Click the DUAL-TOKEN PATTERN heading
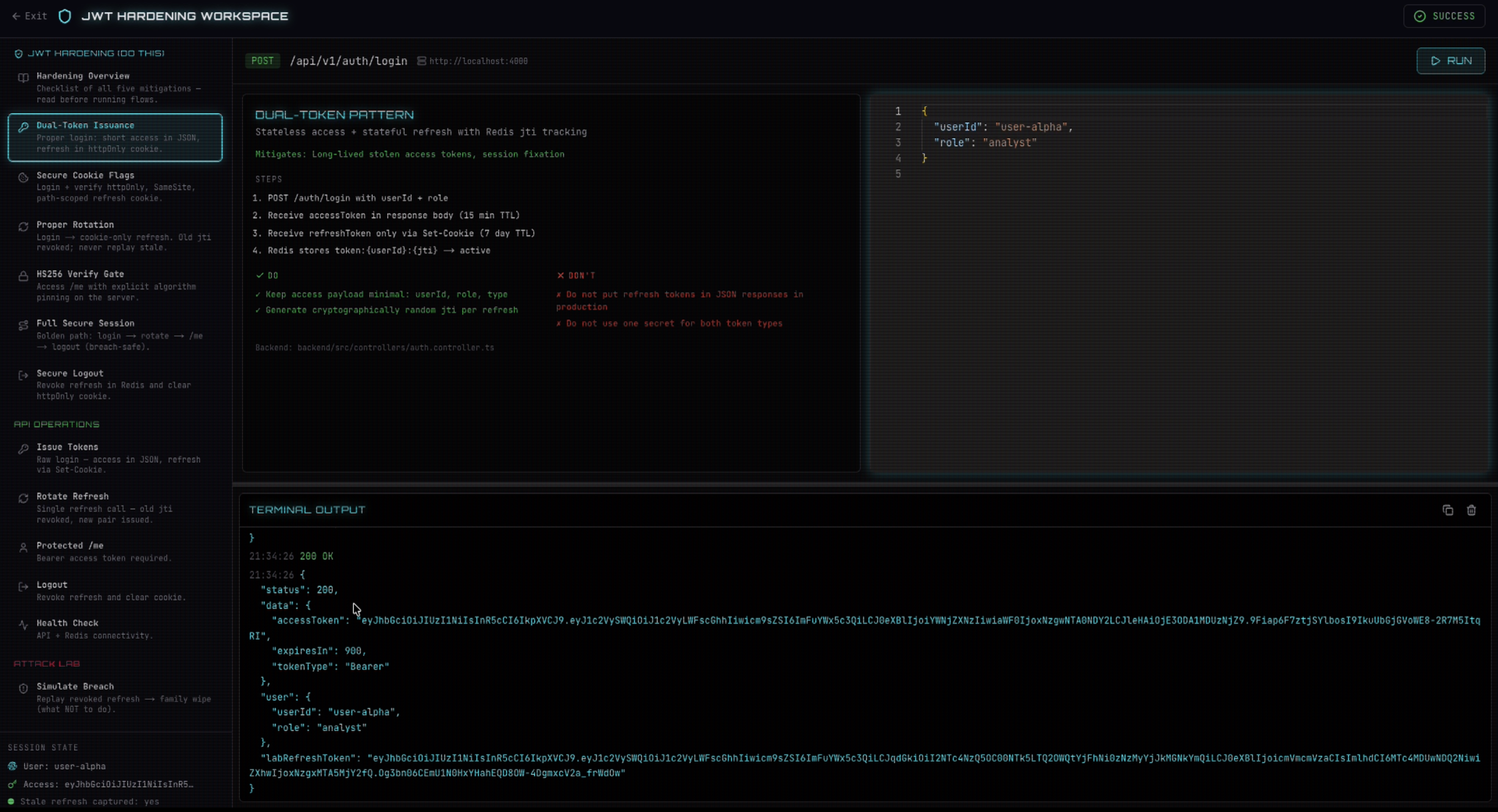The width and height of the screenshot is (1498, 812). [x=334, y=115]
